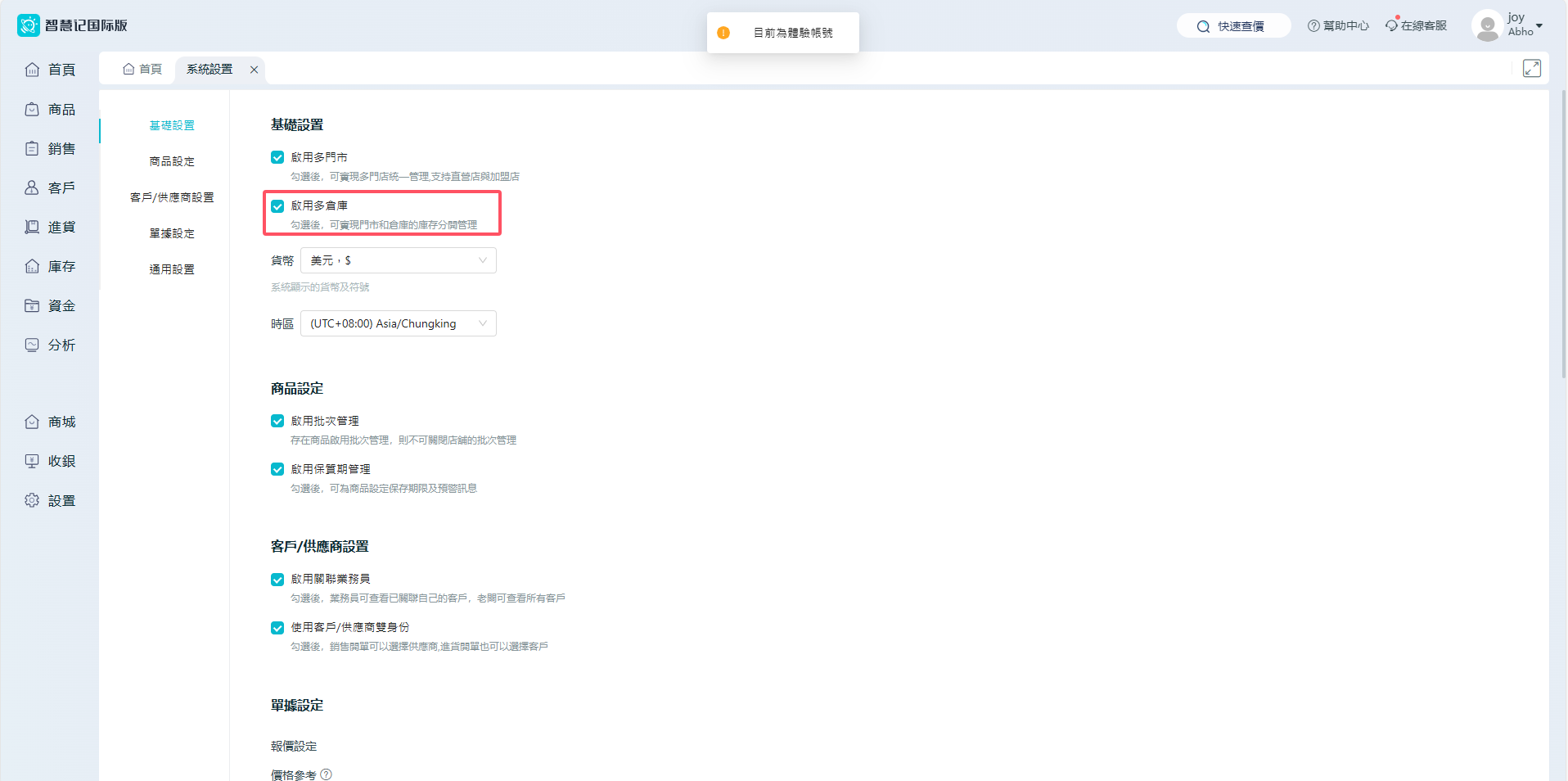Disable 啟用批次管理 checkbox
The image size is (1568, 781).
pos(277,421)
